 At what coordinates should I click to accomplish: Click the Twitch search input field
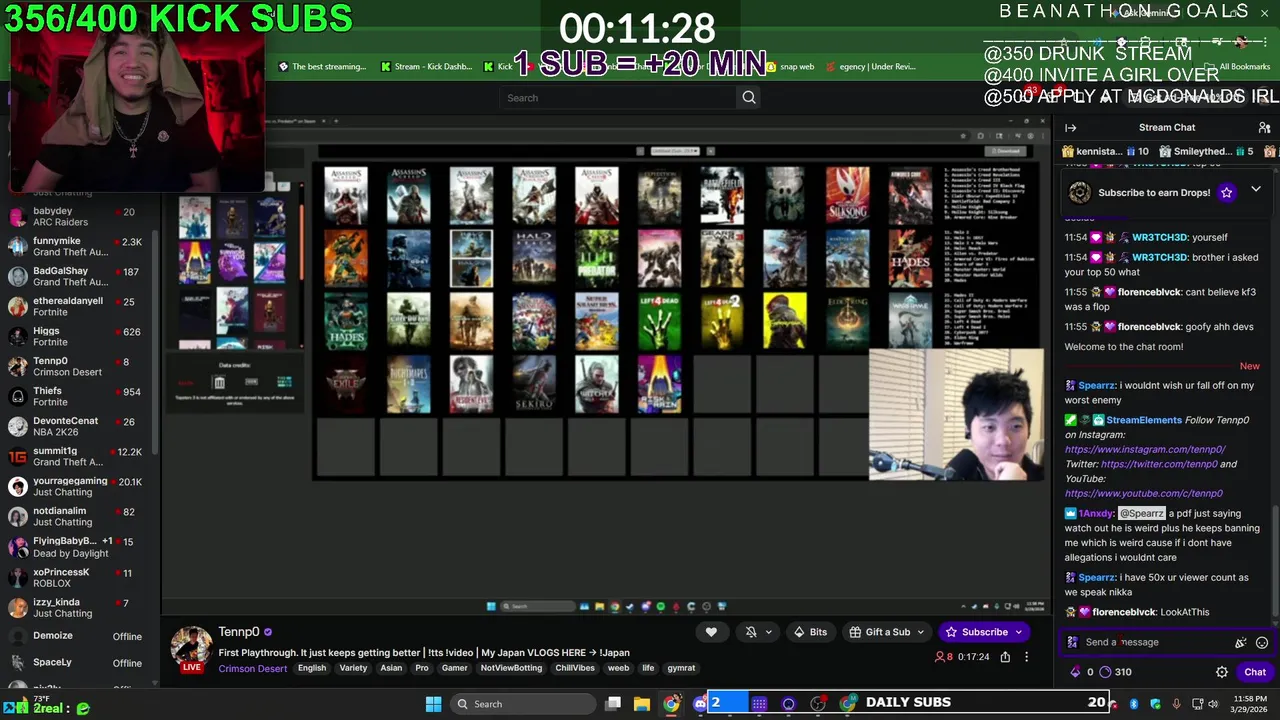pyautogui.click(x=619, y=98)
